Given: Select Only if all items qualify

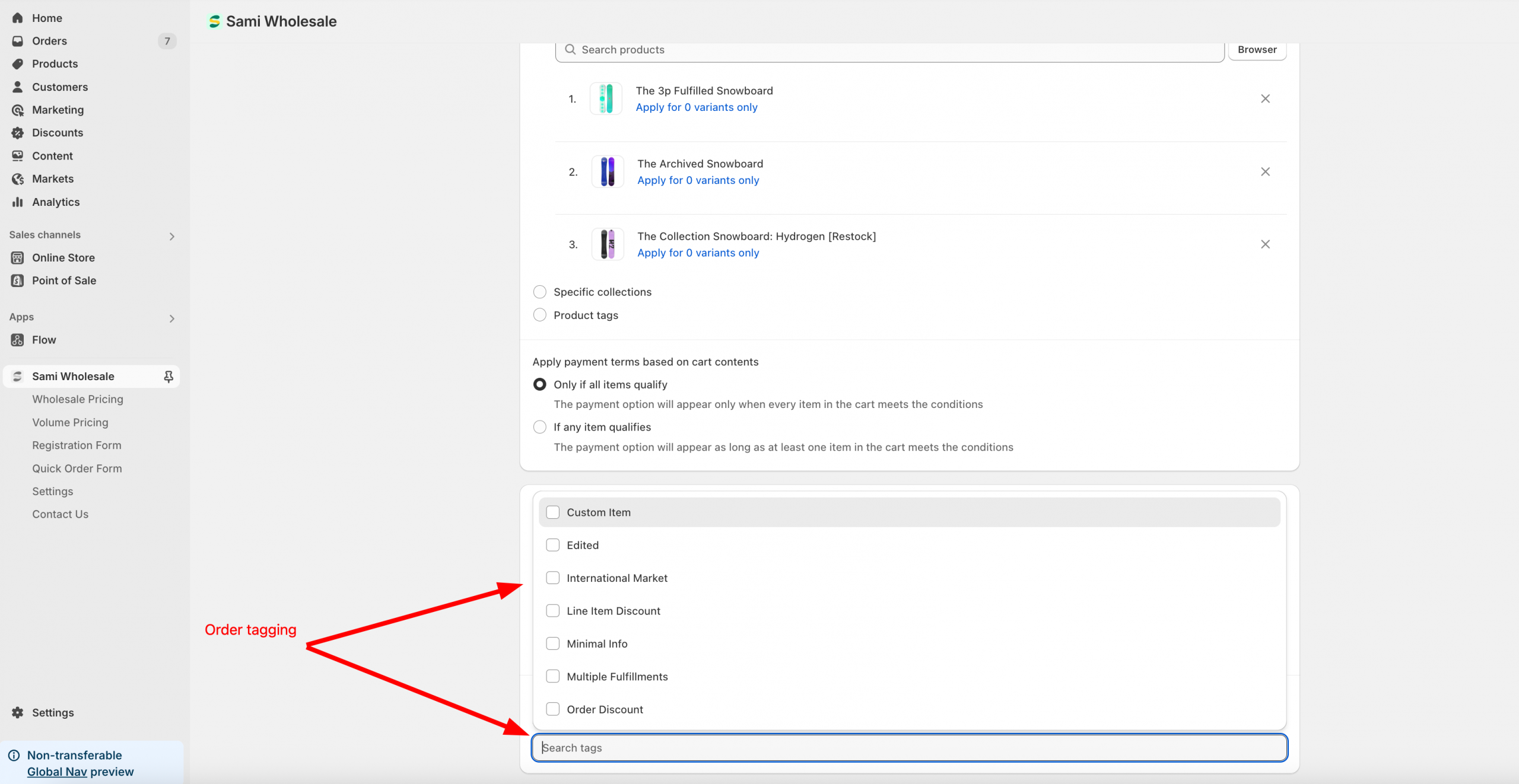Looking at the screenshot, I should point(539,384).
